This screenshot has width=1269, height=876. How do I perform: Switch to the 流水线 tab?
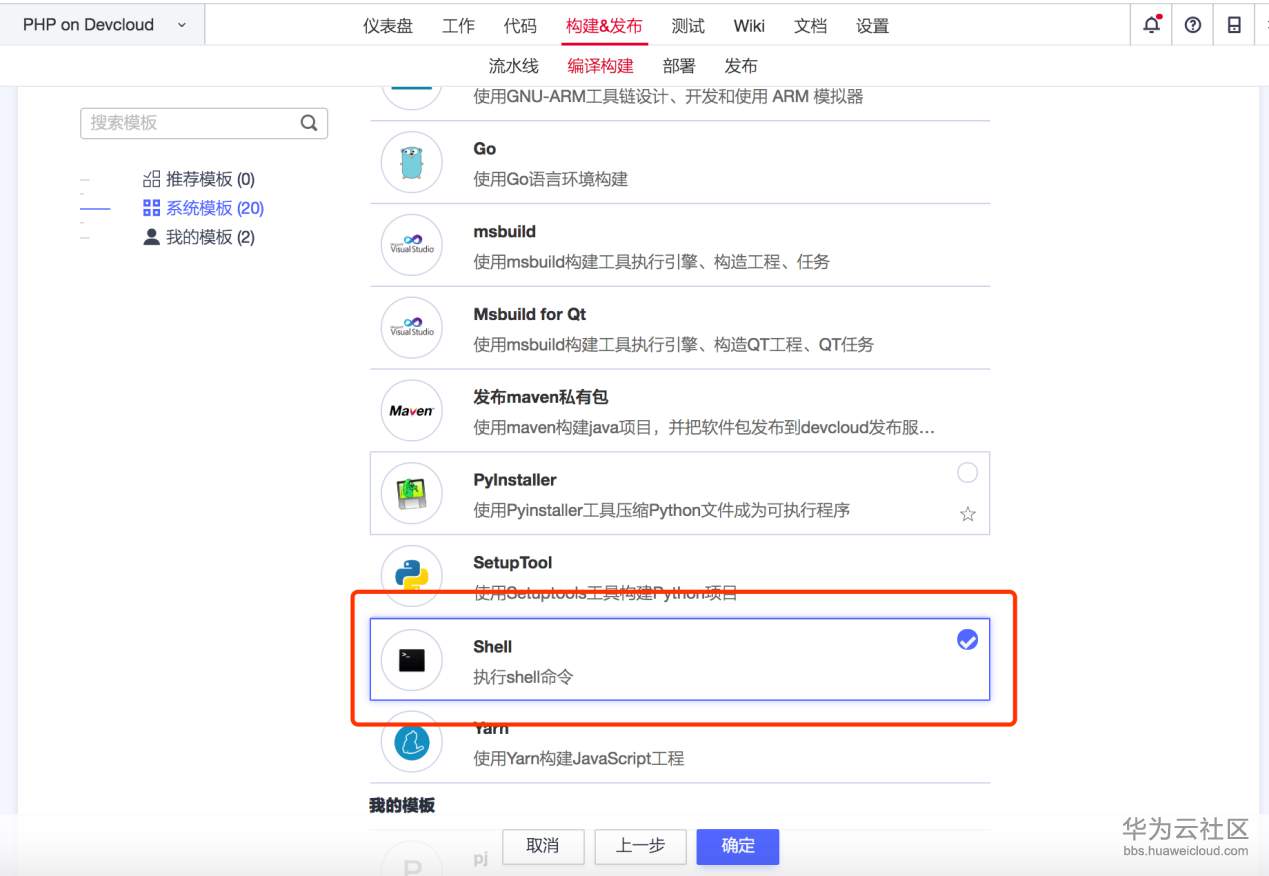(512, 65)
